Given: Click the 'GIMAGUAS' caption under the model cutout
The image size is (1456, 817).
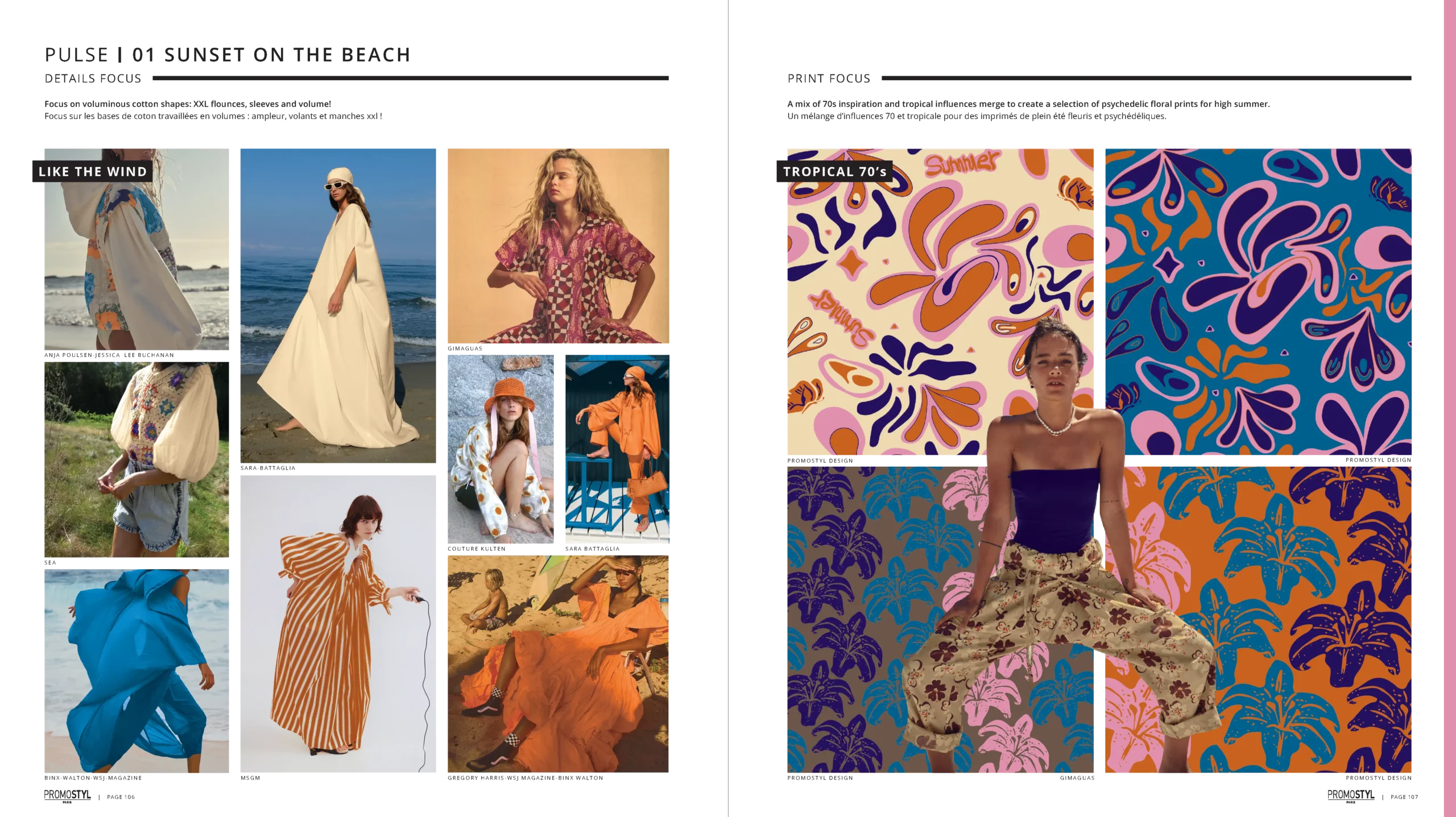Looking at the screenshot, I should 1077,778.
